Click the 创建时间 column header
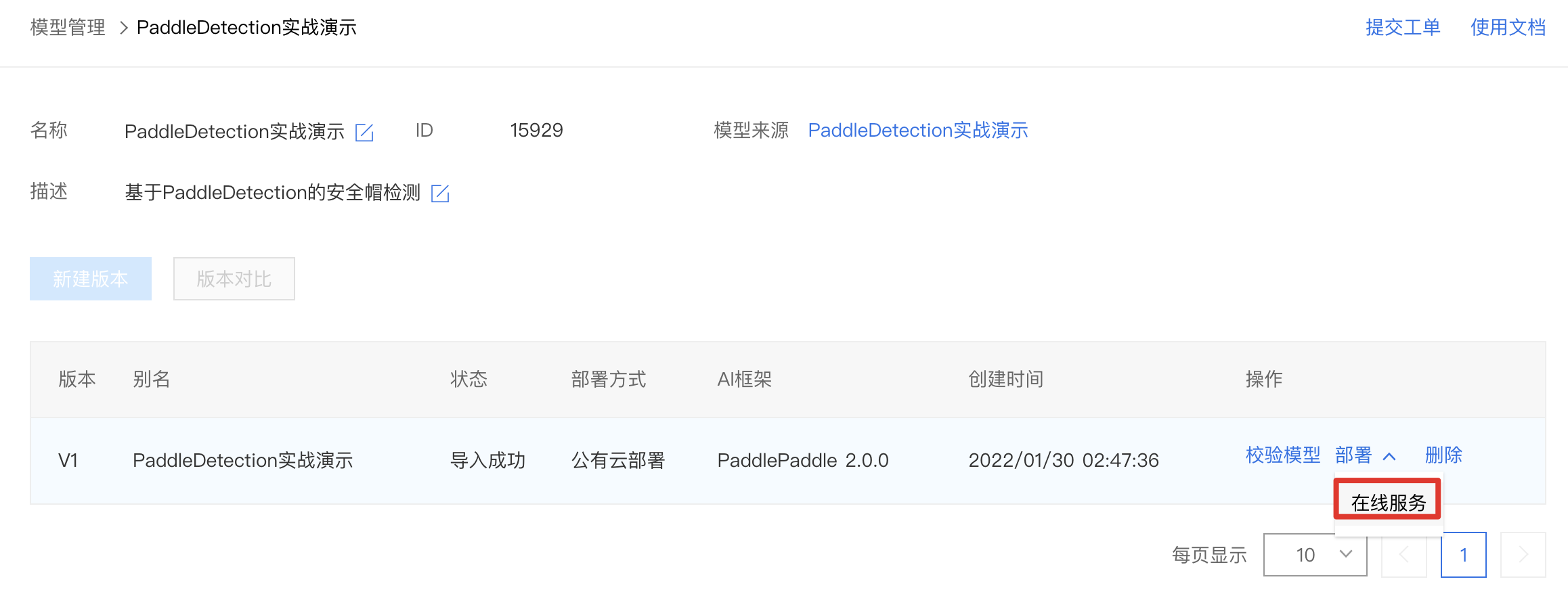 (x=1006, y=379)
